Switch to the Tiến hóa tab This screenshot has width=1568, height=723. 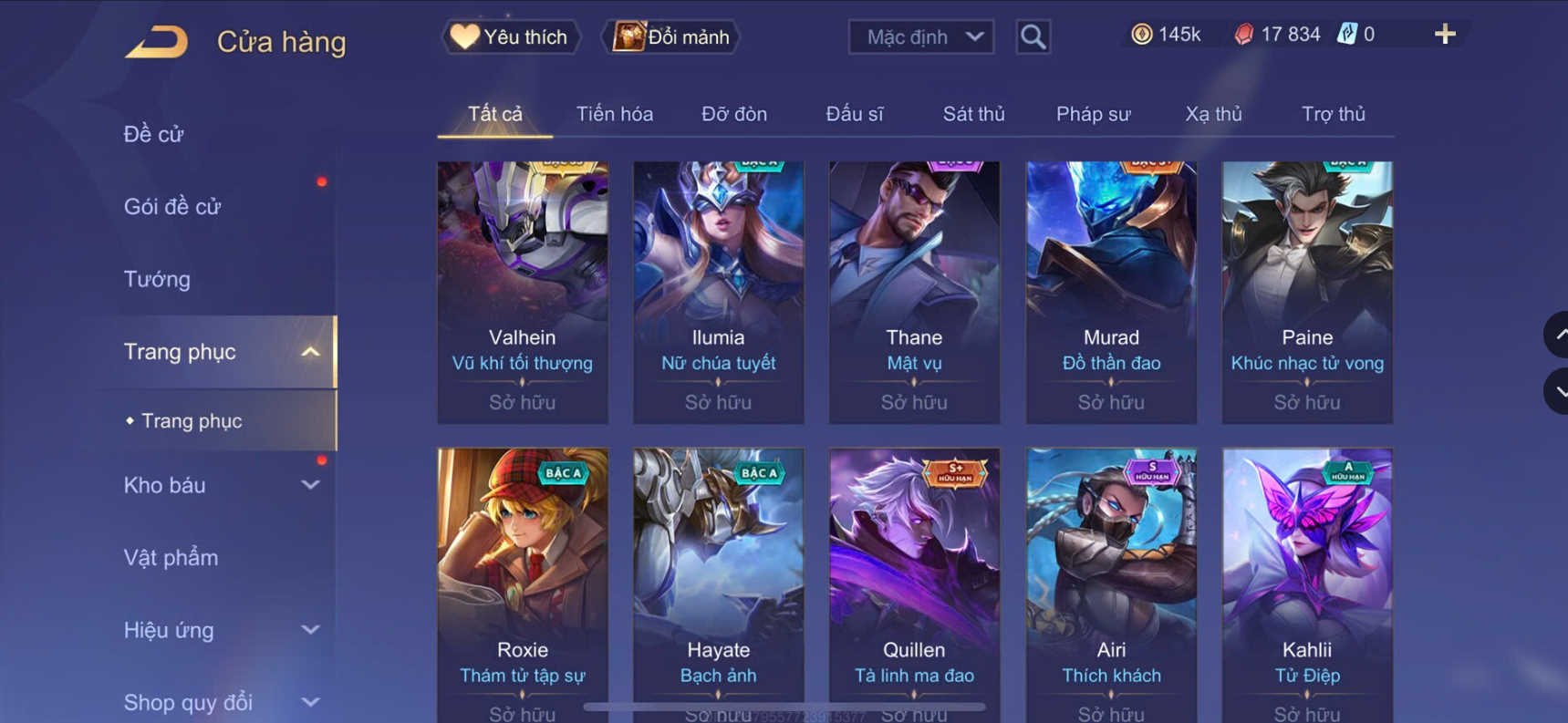(614, 114)
